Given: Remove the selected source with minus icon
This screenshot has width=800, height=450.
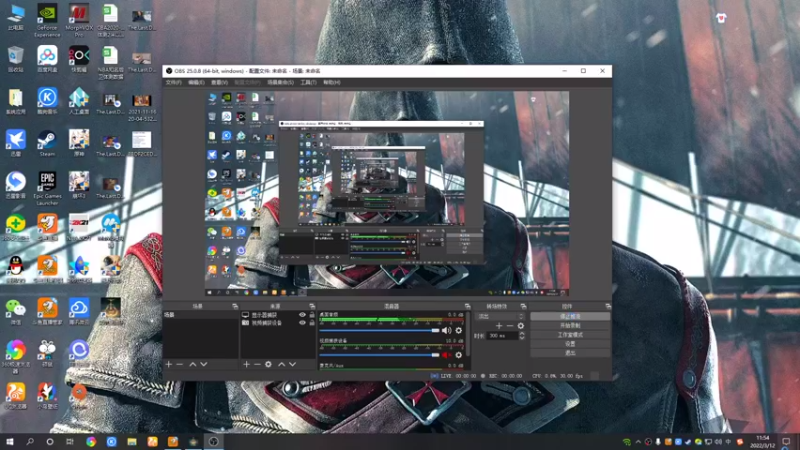Looking at the screenshot, I should tap(257, 364).
